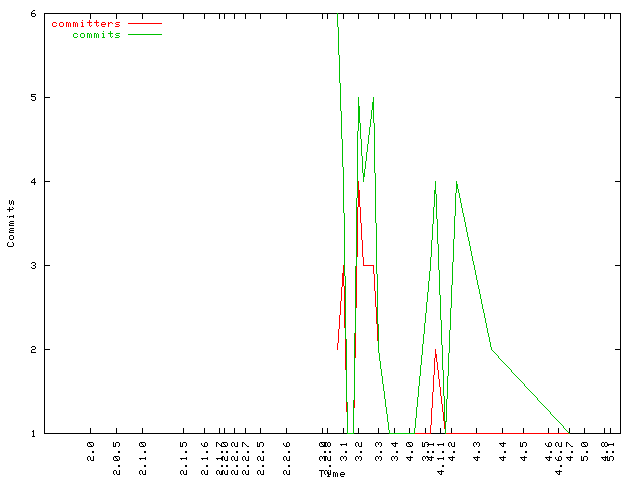Click the red committers legend line sample

[x=144, y=23]
